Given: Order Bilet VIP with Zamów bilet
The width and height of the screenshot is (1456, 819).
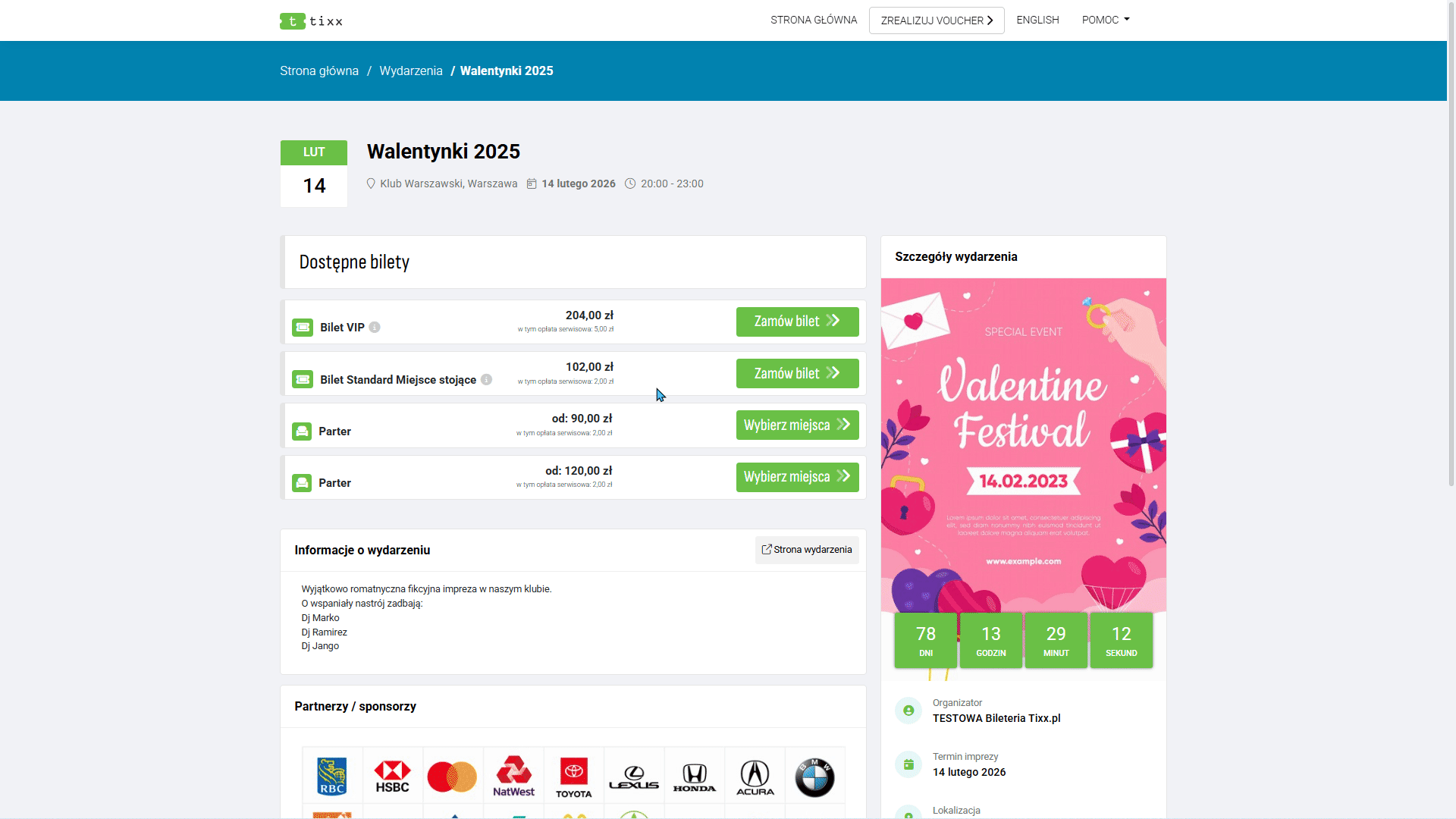Looking at the screenshot, I should point(797,322).
